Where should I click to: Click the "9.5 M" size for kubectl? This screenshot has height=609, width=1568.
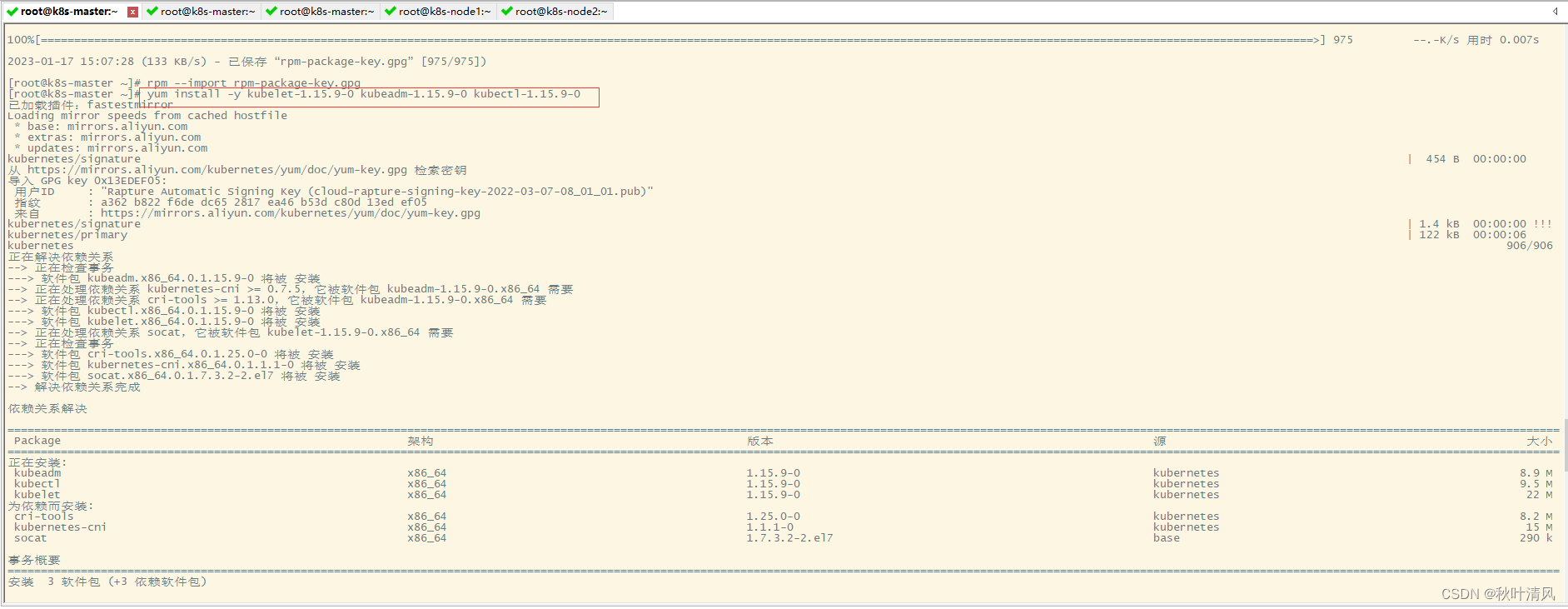1536,484
